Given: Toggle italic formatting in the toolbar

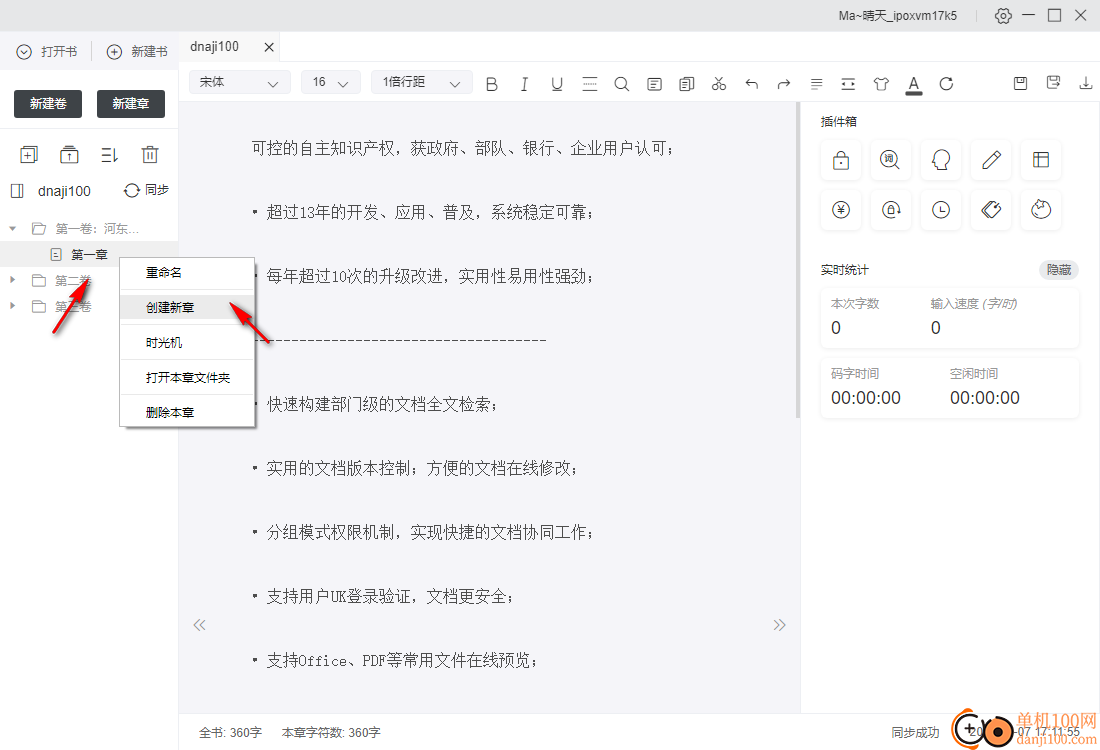Looking at the screenshot, I should pyautogui.click(x=524, y=84).
